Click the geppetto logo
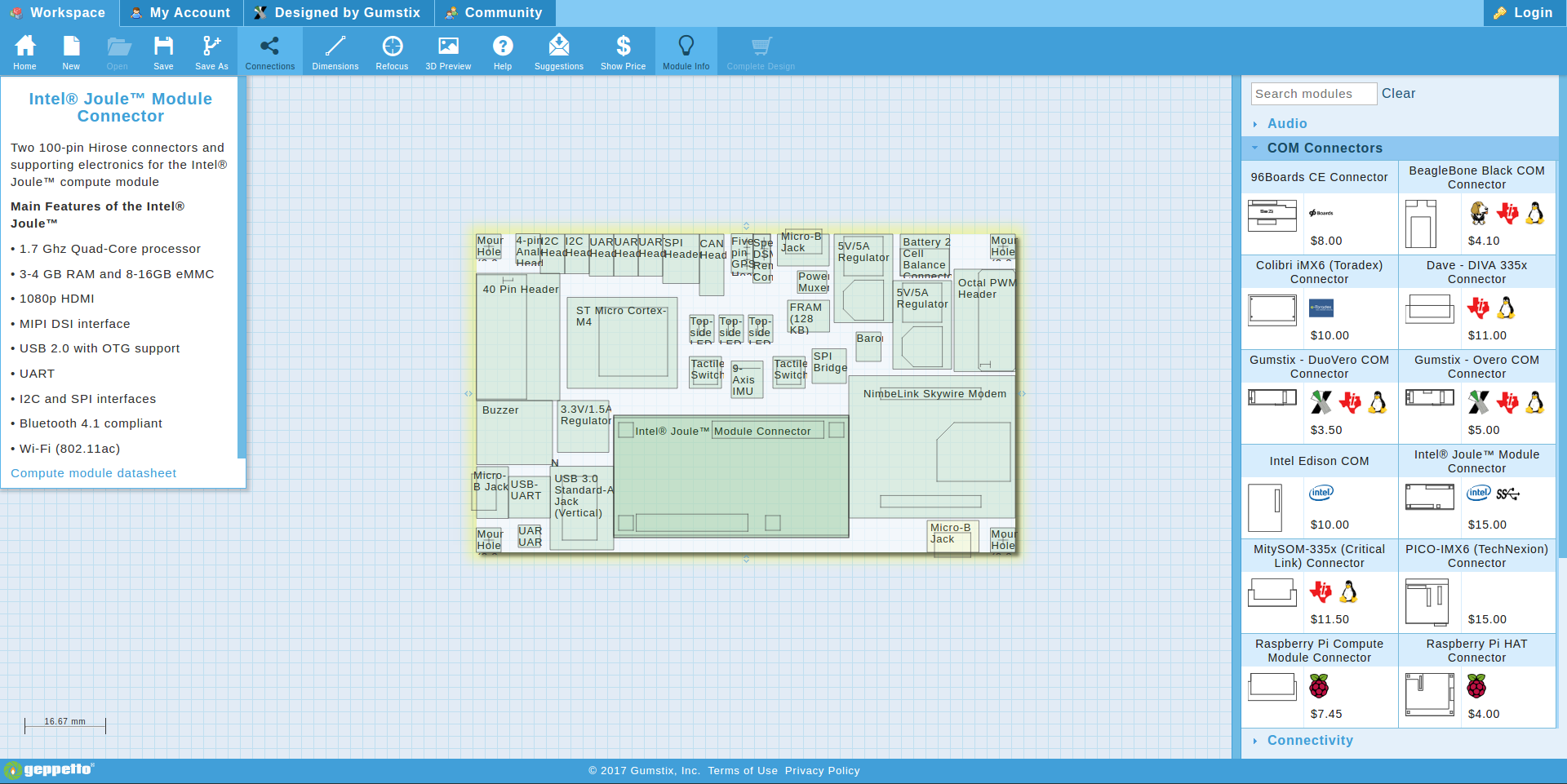This screenshot has width=1567, height=784. 50,770
